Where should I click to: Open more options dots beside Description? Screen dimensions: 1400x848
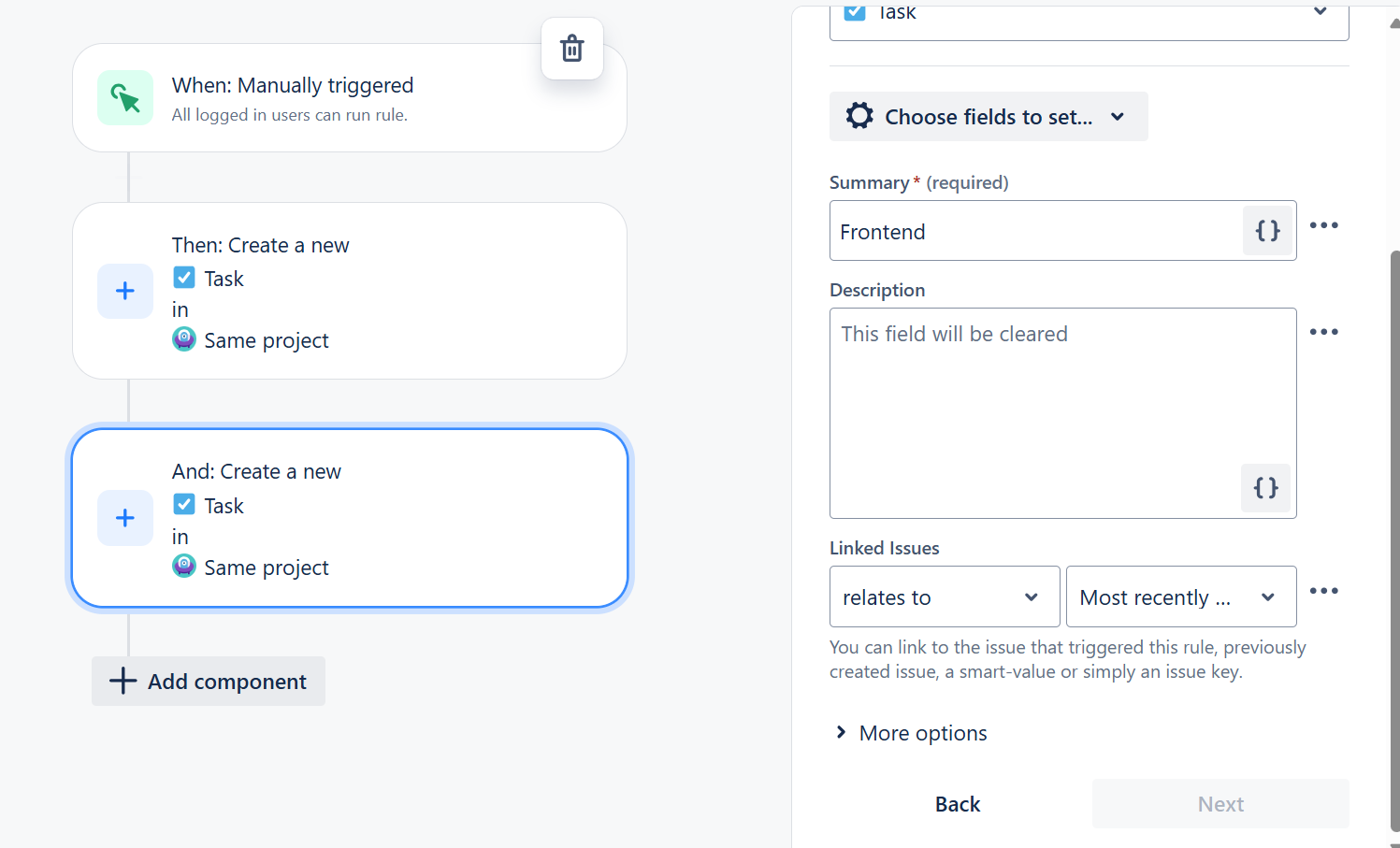(x=1323, y=332)
